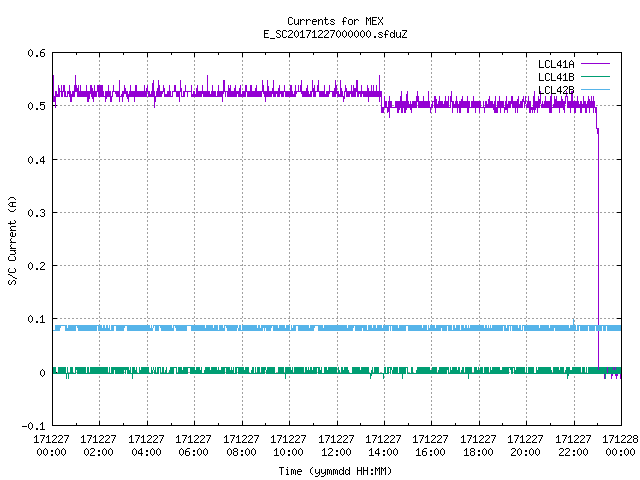Click the x-axis tick label '171227 10:00'

[x=289, y=445]
